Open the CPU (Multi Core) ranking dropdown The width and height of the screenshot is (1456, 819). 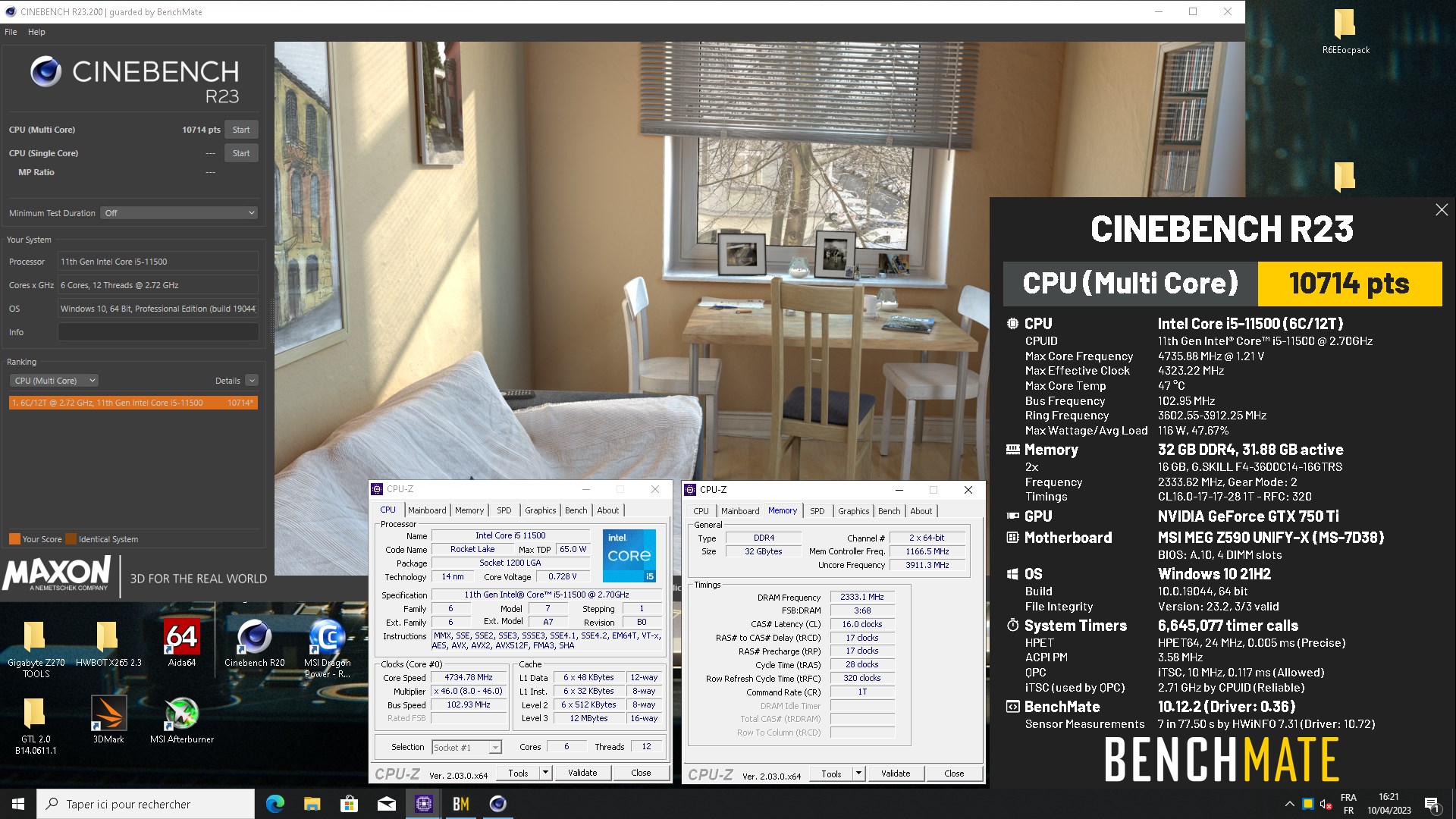pyautogui.click(x=54, y=381)
